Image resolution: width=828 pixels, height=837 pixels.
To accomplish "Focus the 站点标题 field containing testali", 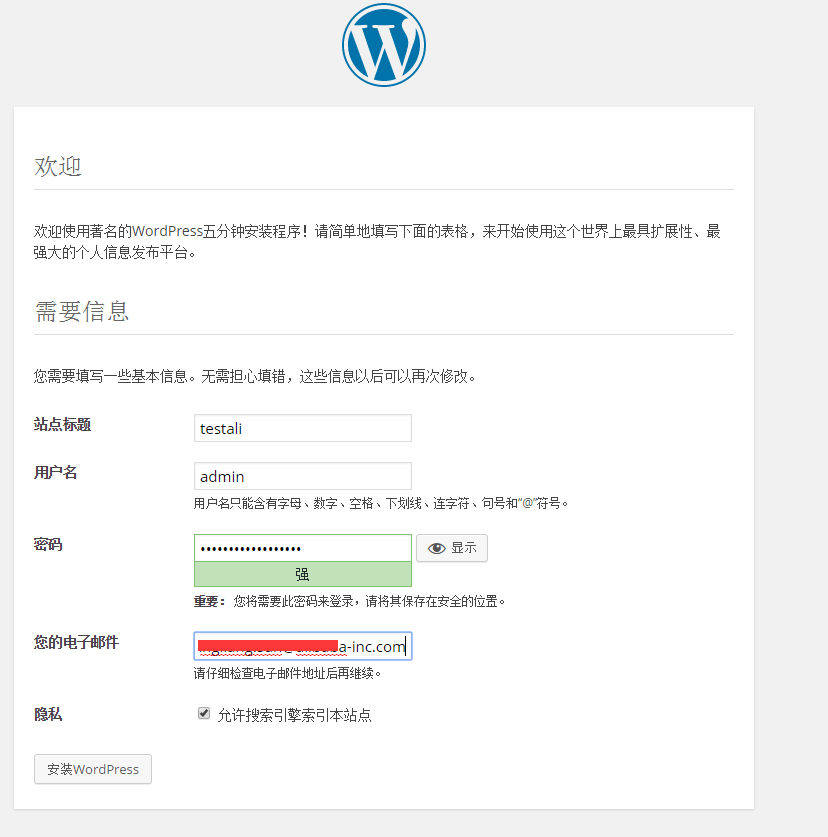I will click(x=302, y=428).
